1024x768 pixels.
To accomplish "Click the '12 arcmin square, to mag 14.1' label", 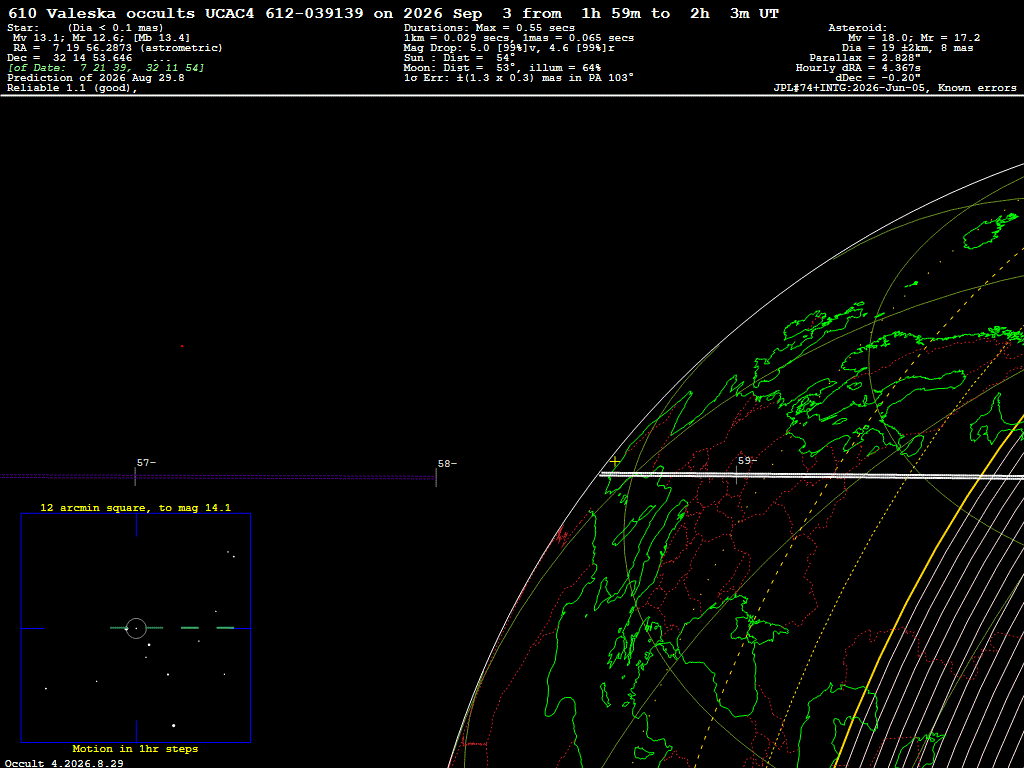I will click(x=136, y=507).
